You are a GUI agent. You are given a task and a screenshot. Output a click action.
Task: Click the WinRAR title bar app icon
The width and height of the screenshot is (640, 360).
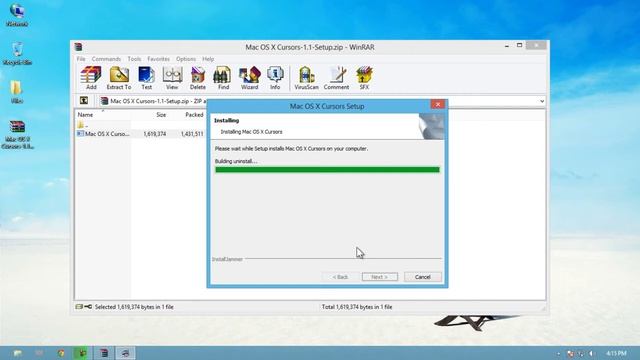(x=78, y=47)
